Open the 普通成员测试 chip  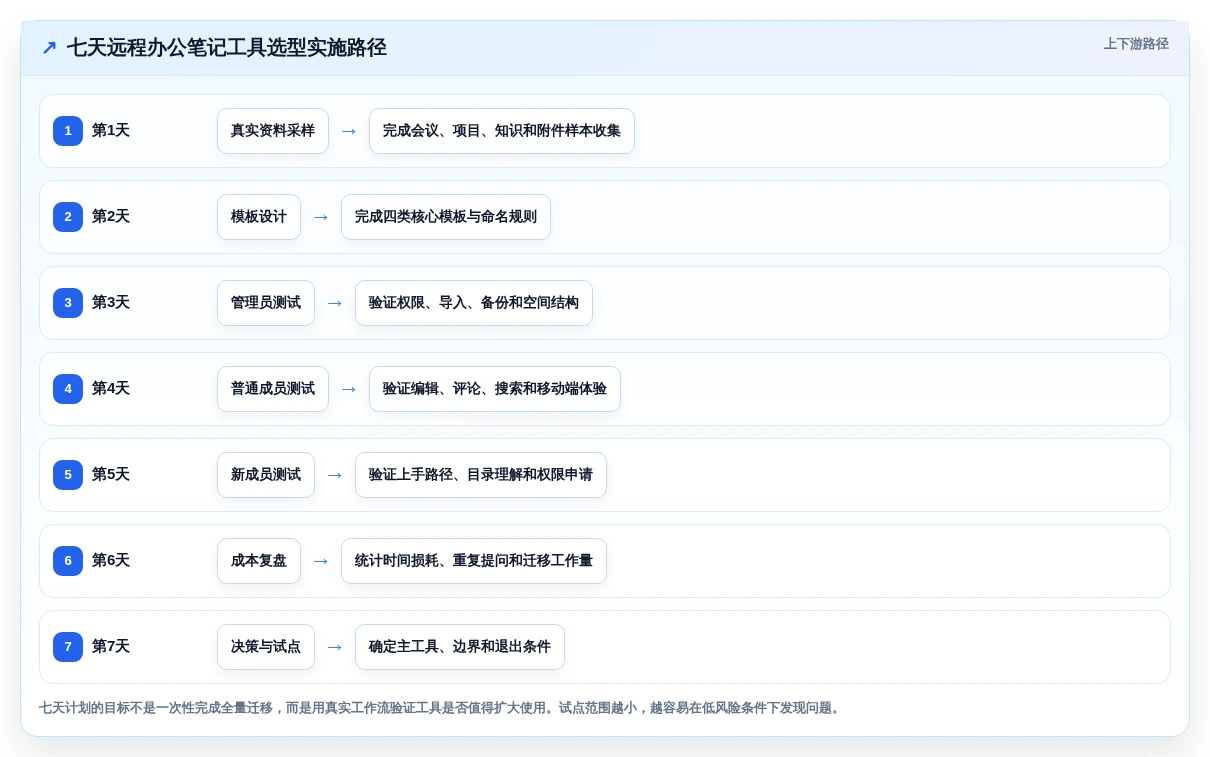click(x=273, y=389)
